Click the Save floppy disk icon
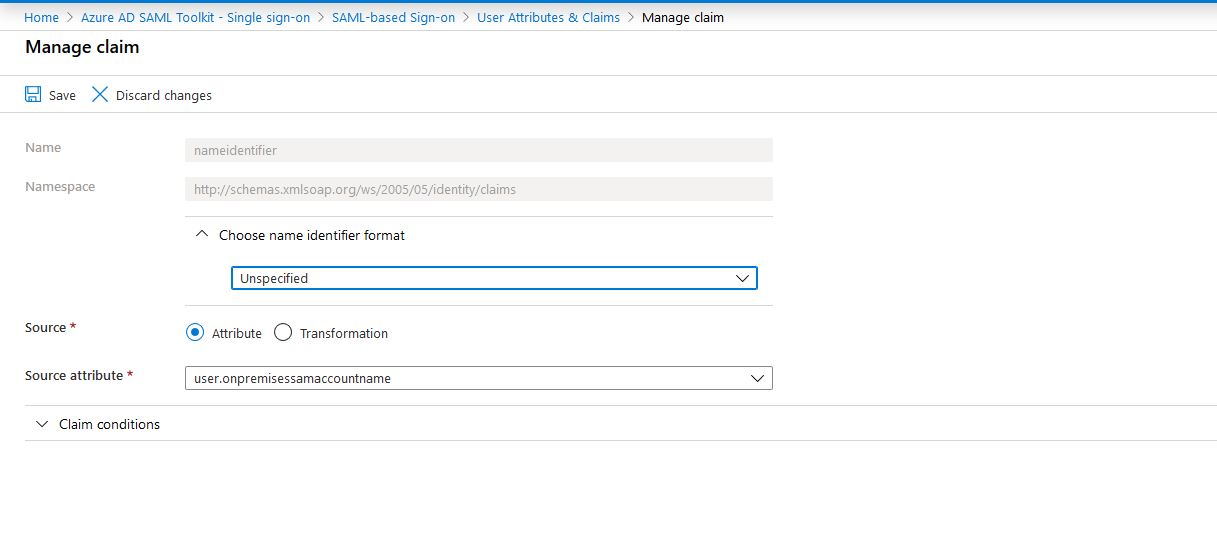1217x547 pixels. 33,95
